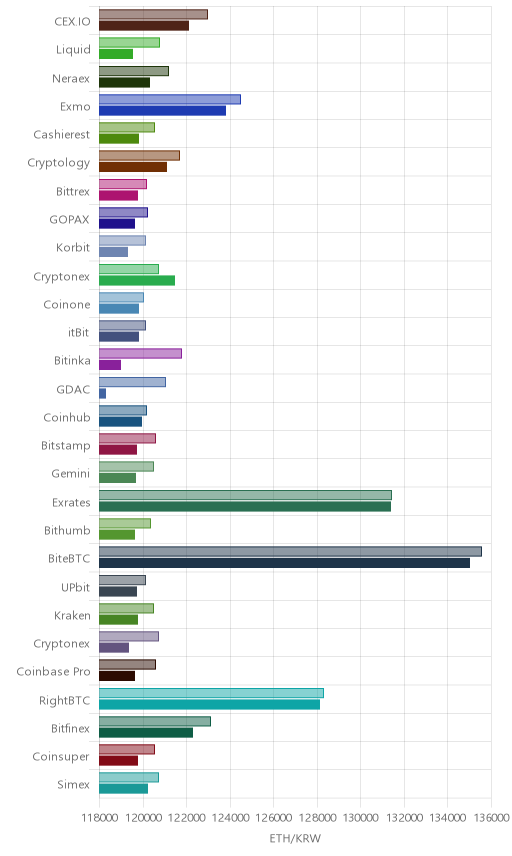
Task: Select the Exmo dark blue lower bar
Action: pos(163,111)
